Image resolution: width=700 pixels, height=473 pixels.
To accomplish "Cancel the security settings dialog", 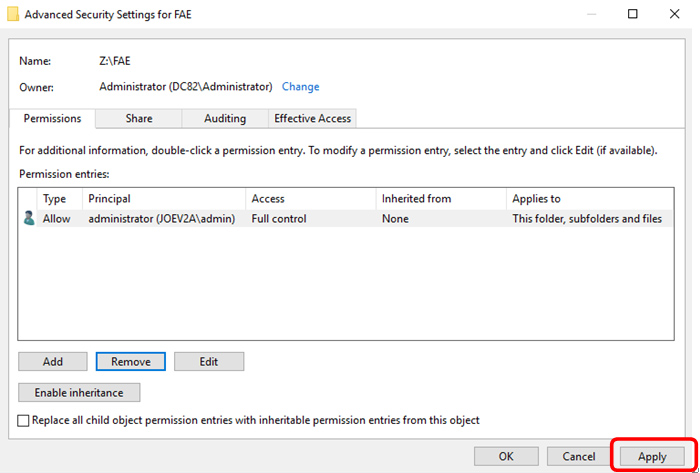I will pos(579,456).
